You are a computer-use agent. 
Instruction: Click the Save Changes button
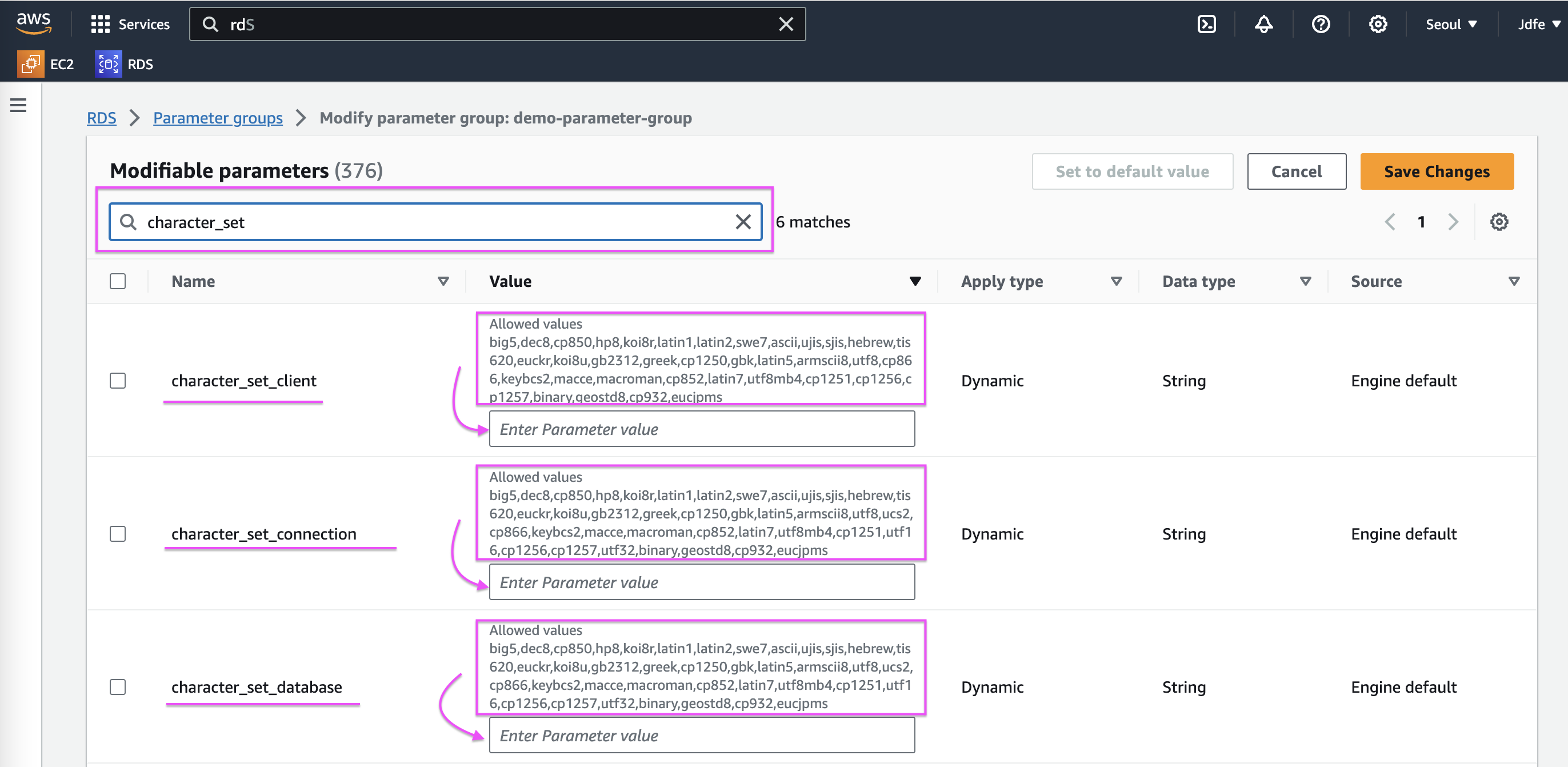[1436, 171]
